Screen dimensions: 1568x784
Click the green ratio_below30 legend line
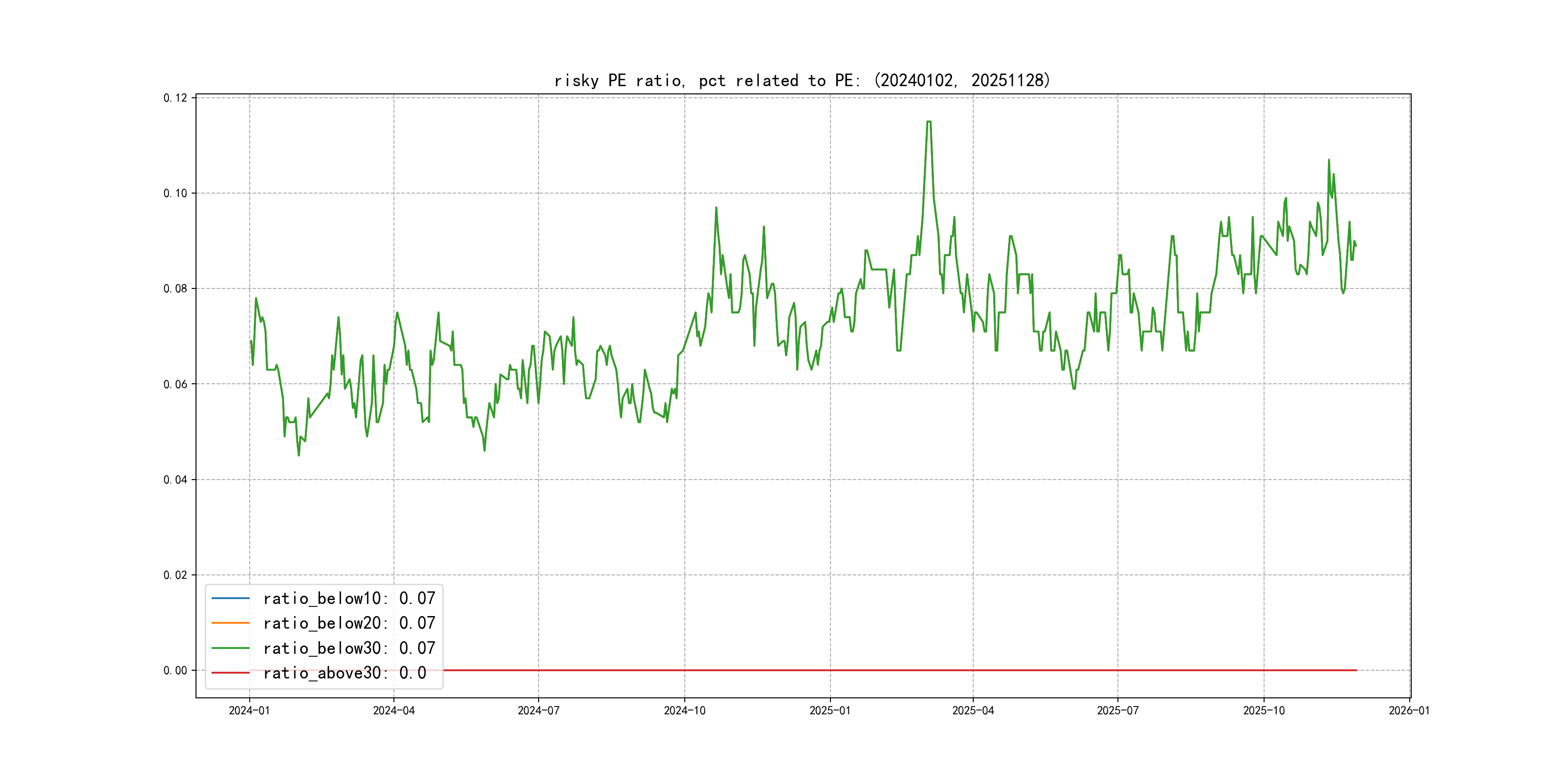[230, 648]
